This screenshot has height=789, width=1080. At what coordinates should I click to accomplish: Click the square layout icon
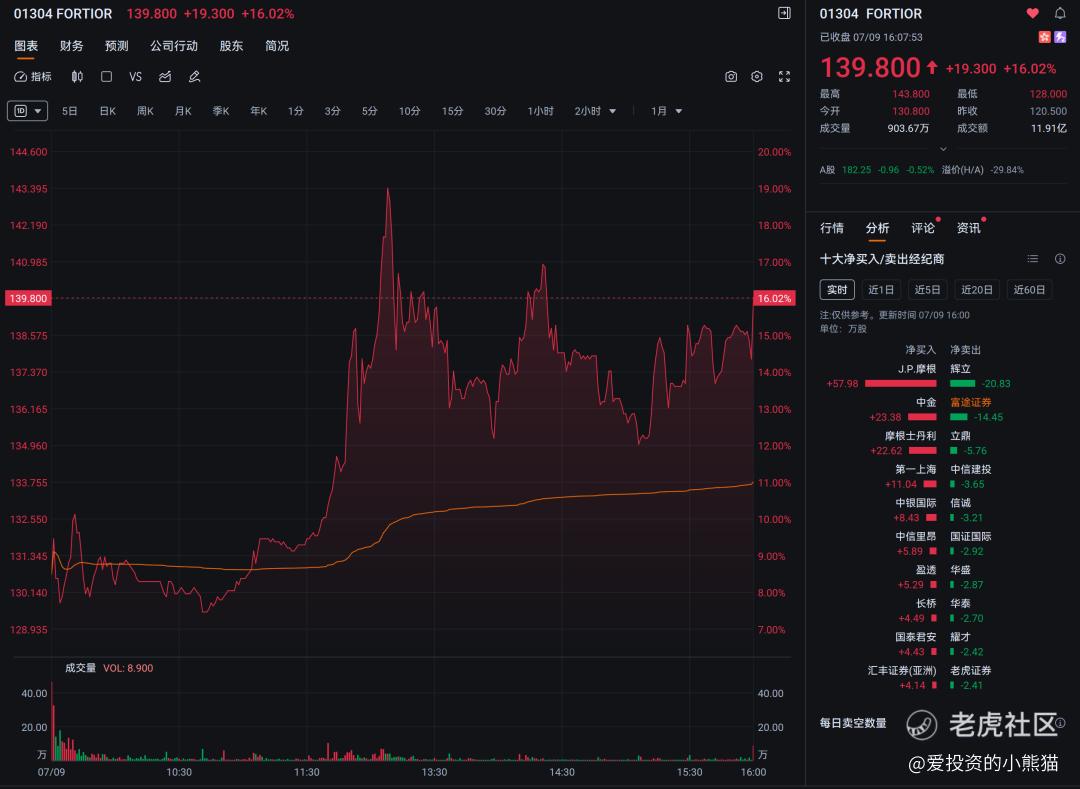106,76
